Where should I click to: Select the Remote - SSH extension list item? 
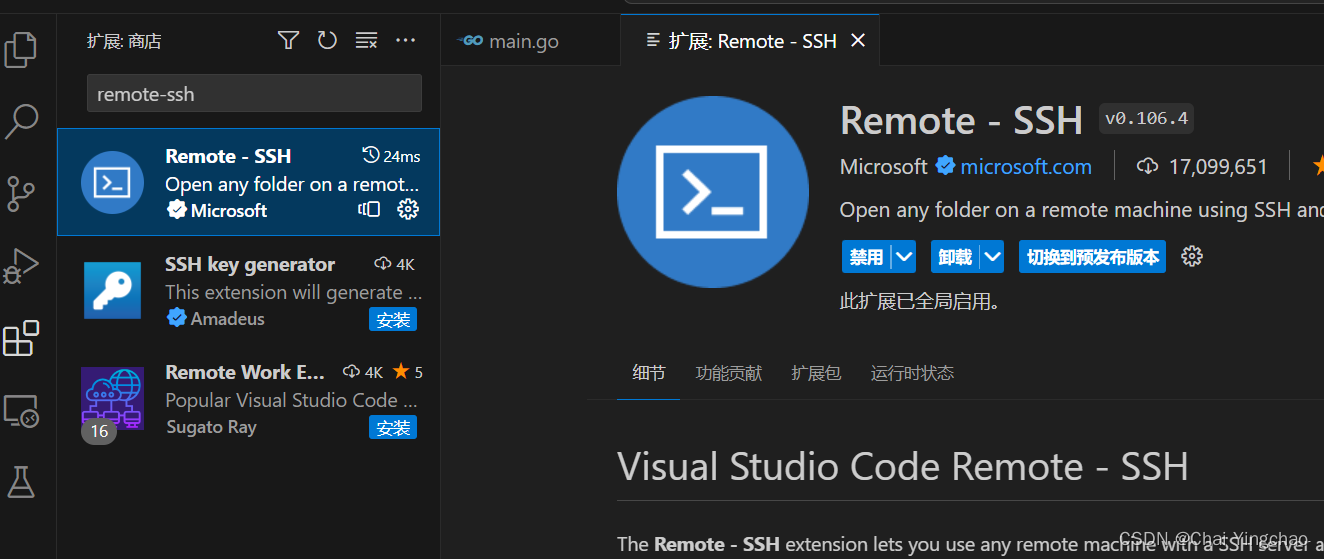(x=248, y=182)
